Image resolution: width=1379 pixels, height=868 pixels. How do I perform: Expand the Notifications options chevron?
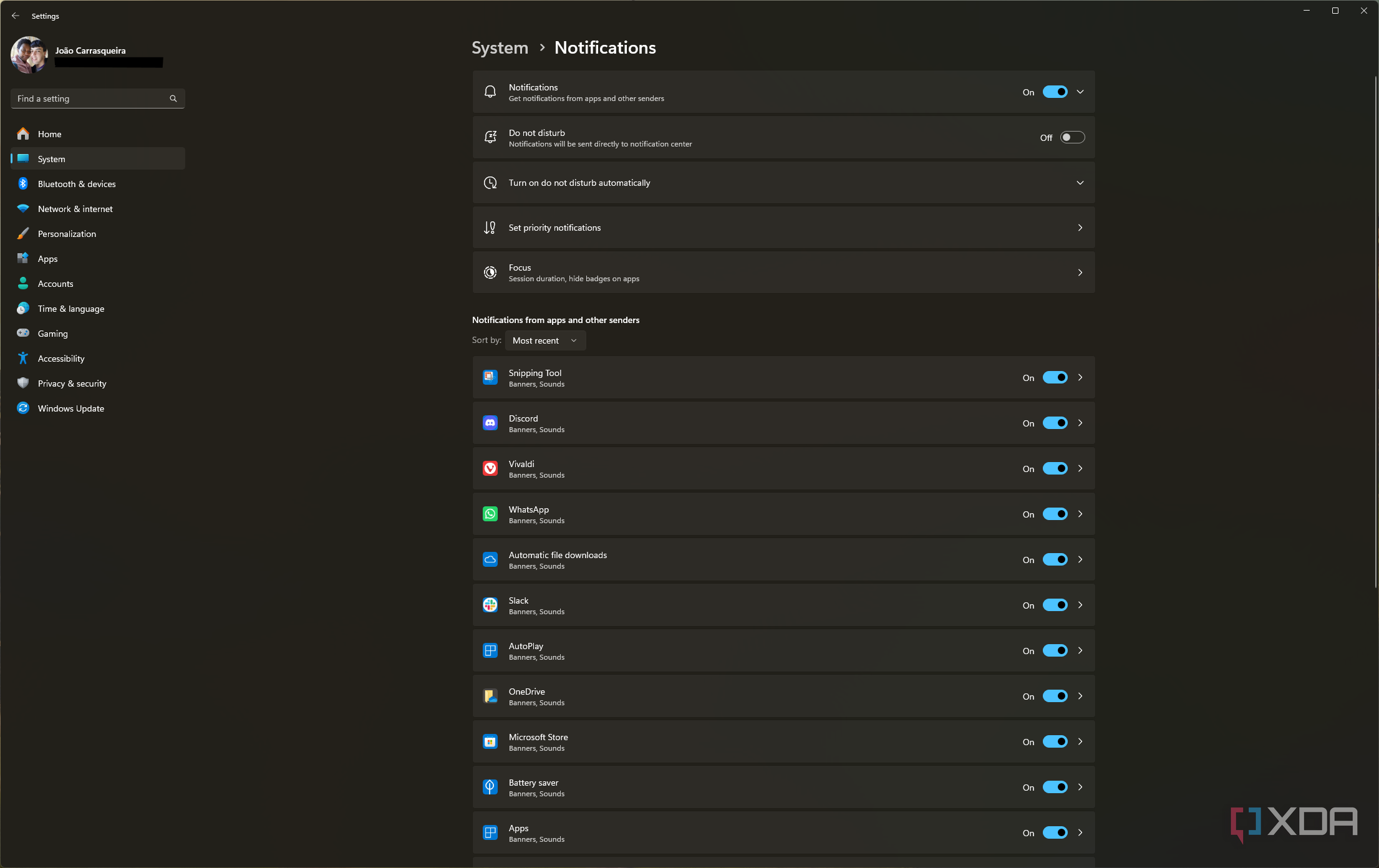pyautogui.click(x=1080, y=92)
